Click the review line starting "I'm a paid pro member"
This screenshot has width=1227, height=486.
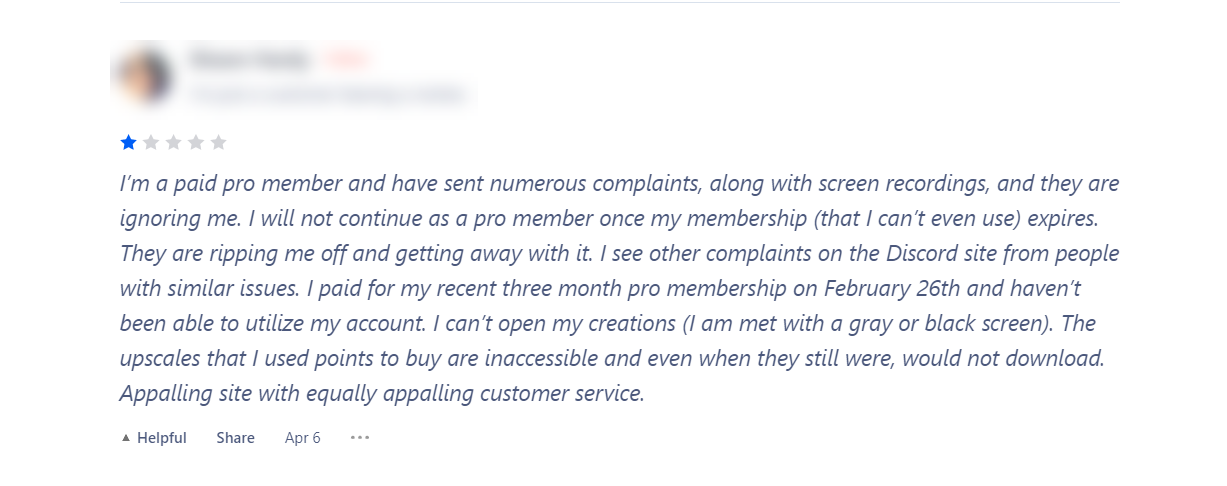pyautogui.click(x=619, y=184)
